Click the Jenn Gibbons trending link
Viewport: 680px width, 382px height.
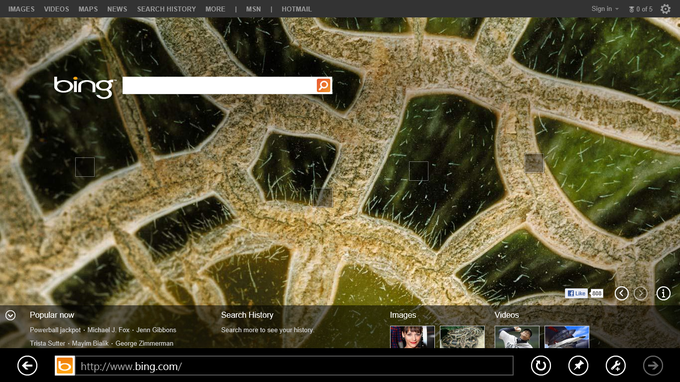click(156, 330)
